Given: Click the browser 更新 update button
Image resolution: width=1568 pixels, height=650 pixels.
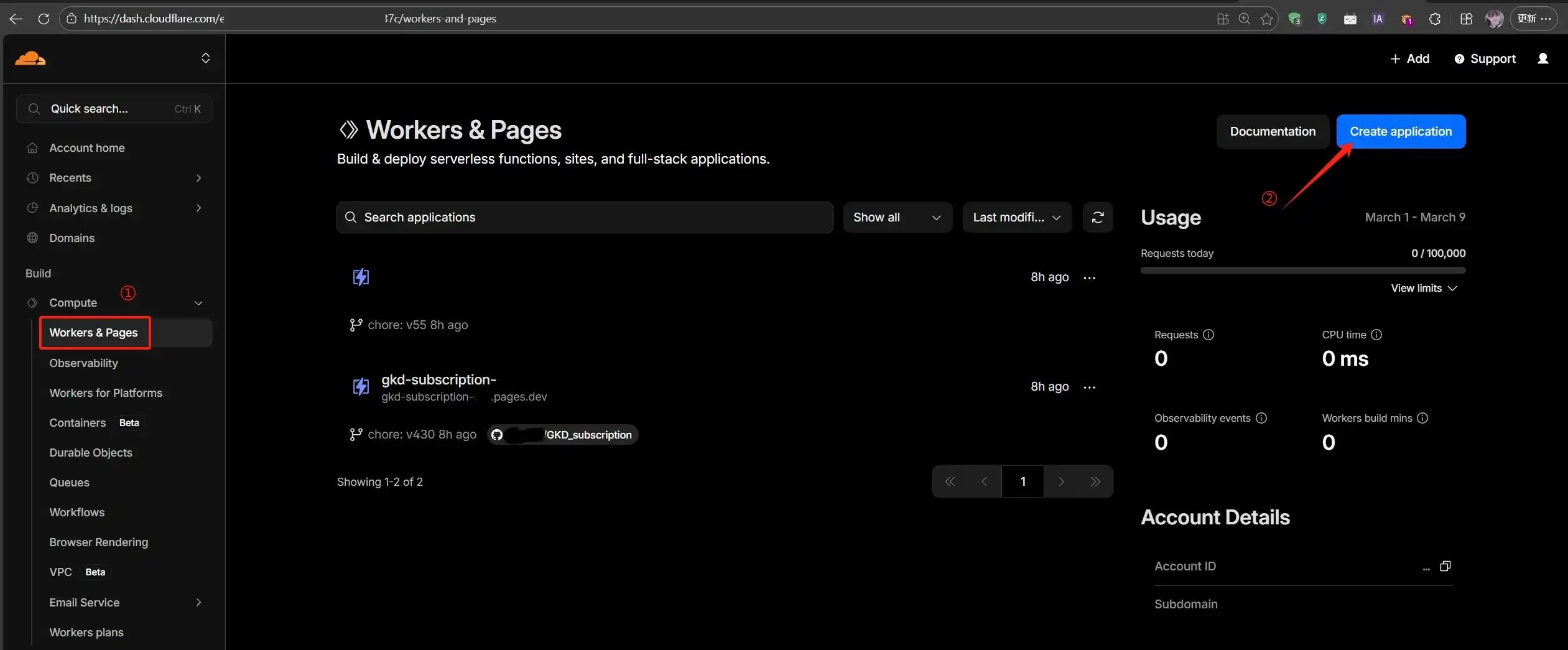Looking at the screenshot, I should 1534,19.
